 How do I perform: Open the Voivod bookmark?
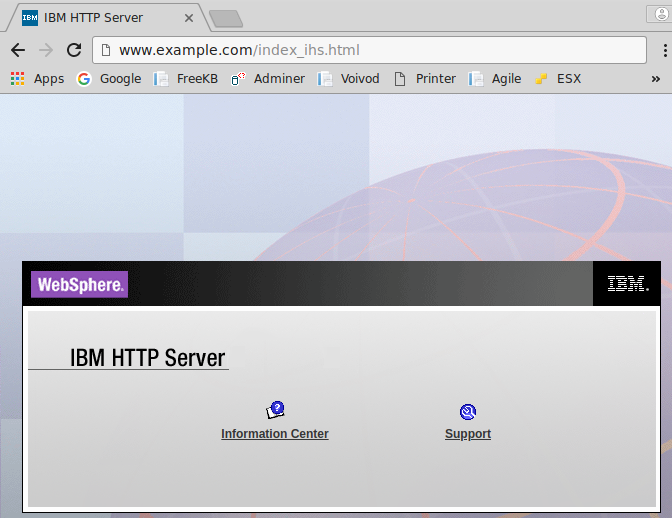tap(348, 79)
